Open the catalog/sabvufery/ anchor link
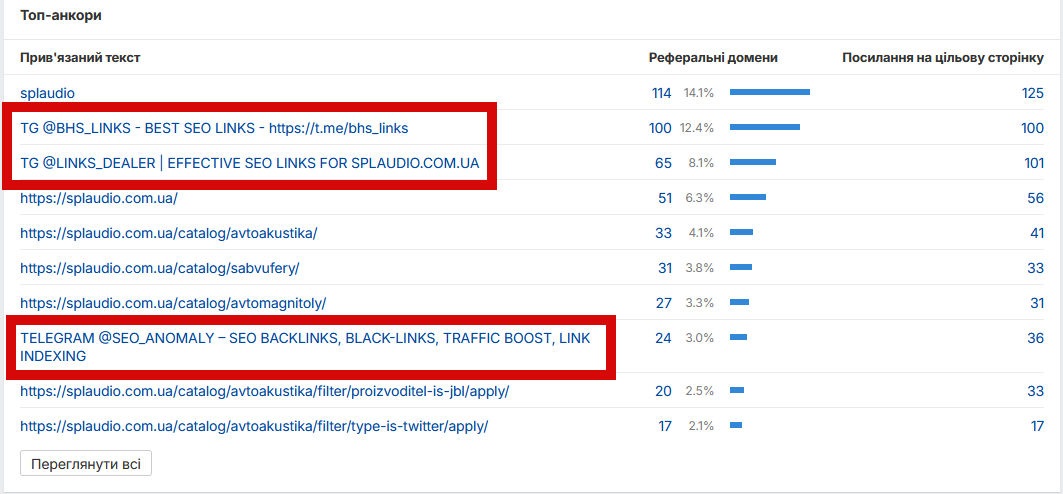The image size is (1063, 494). [159, 268]
